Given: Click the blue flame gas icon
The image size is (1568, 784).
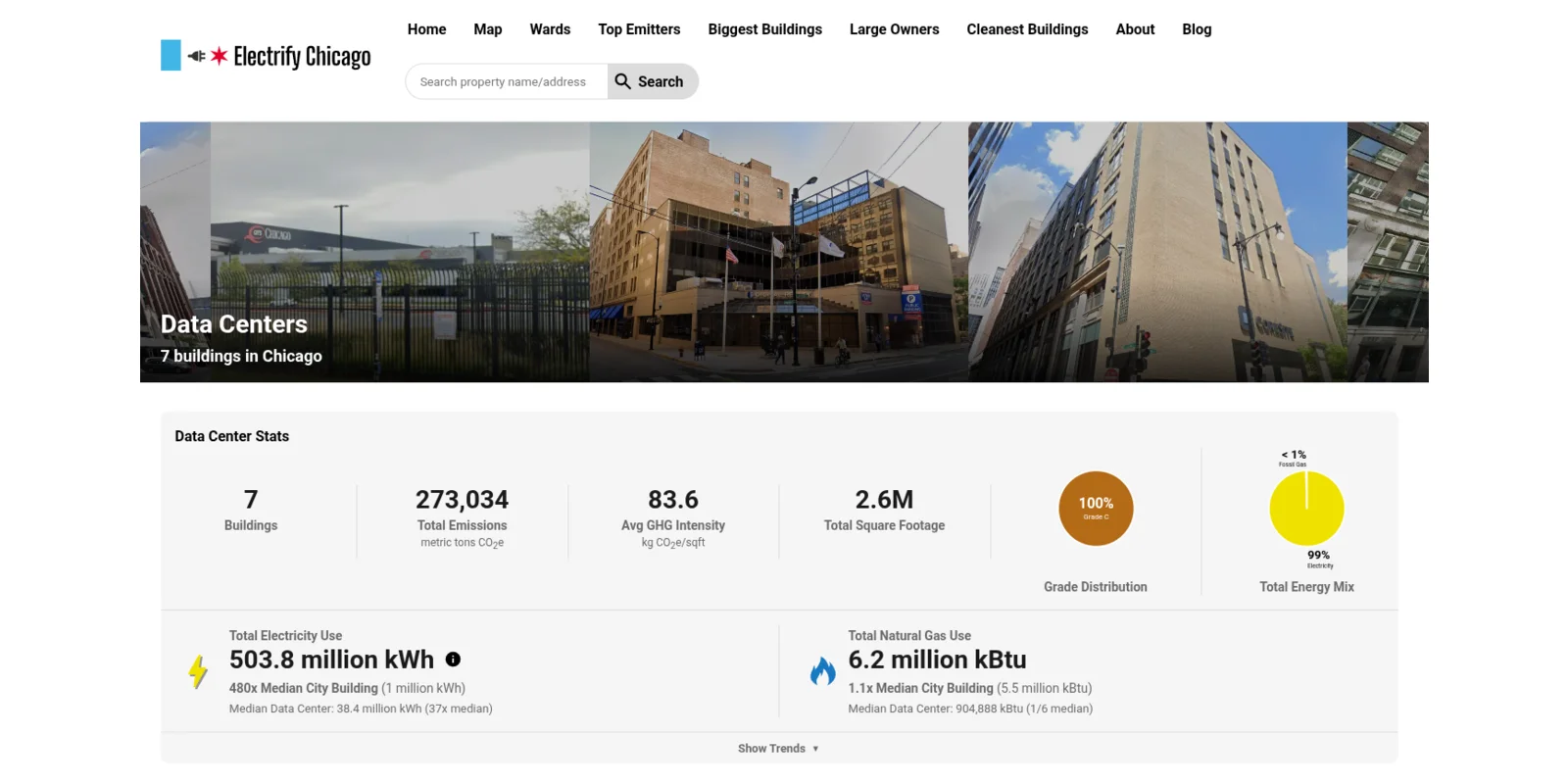Looking at the screenshot, I should point(822,671).
